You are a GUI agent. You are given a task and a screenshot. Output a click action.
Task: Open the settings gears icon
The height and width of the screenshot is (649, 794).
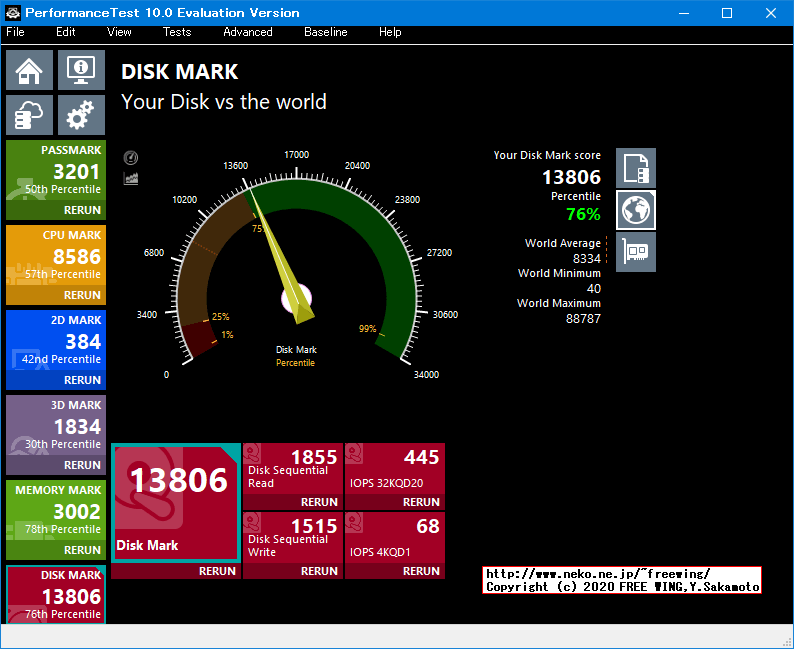81,116
